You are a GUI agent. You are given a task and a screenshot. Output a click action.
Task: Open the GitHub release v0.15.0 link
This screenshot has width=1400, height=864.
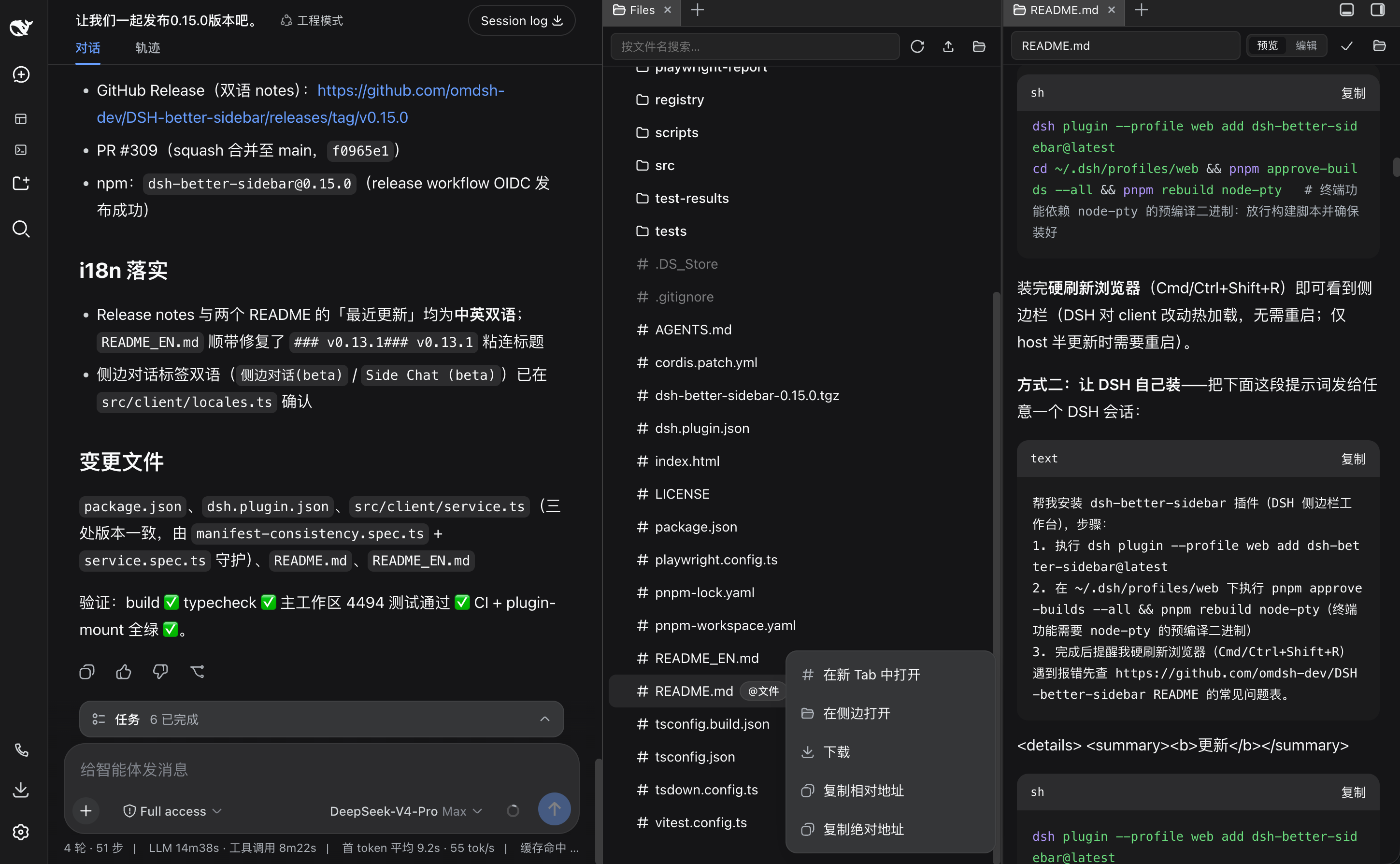(300, 104)
